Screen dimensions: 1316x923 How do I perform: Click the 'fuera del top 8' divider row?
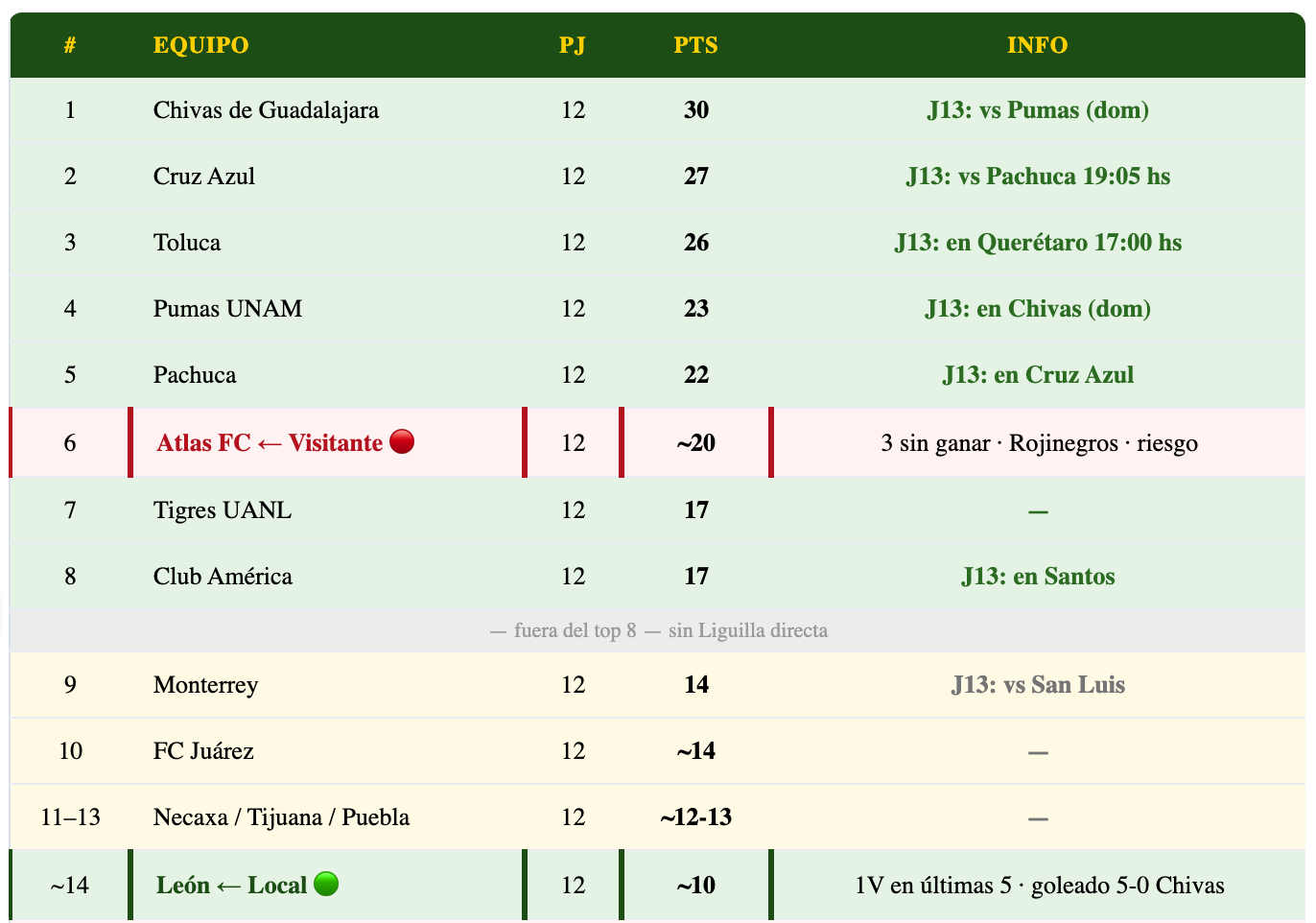[x=658, y=630]
